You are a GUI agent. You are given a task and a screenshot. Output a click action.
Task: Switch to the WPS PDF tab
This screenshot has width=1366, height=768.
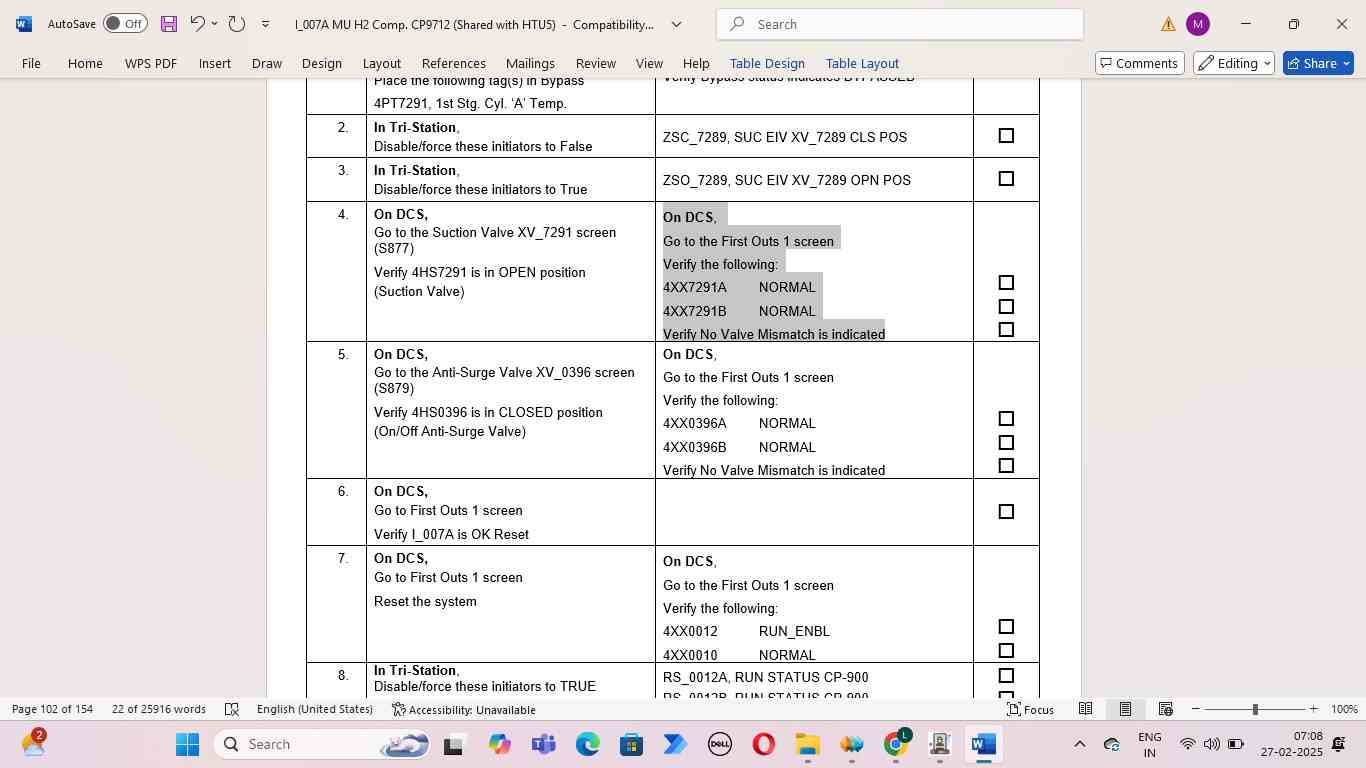point(151,63)
